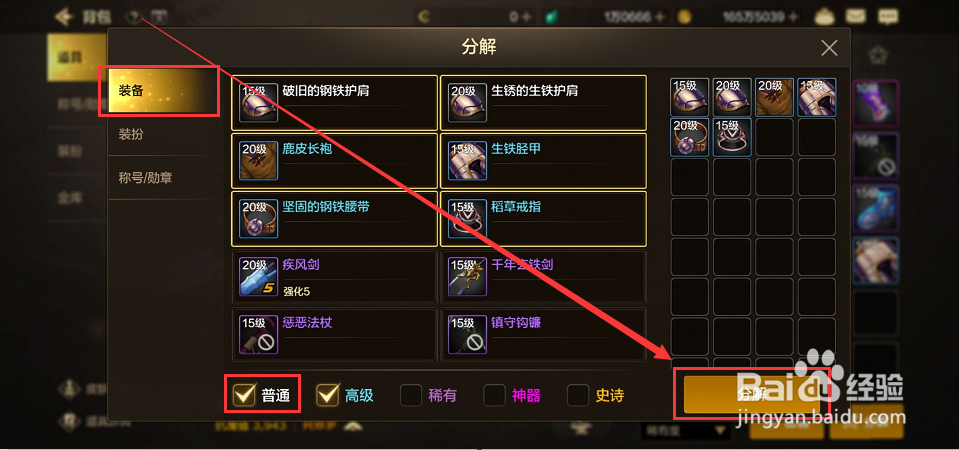This screenshot has width=959, height=450.
Task: Select the 千年玄铁剑 sword icon
Action: [x=468, y=276]
